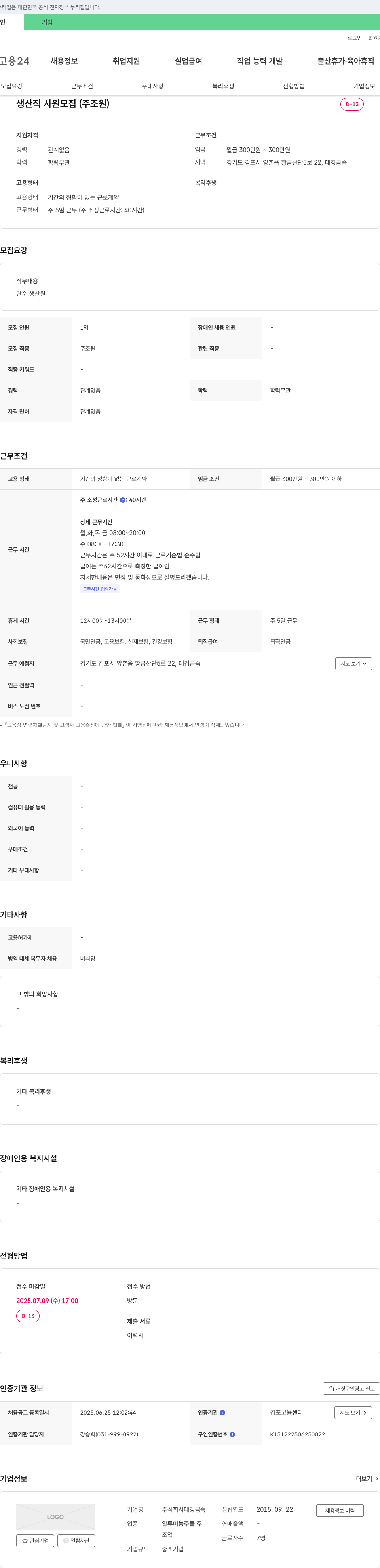Viewport: 380px width, 1568px height.
Task: Open the 실업급여 main menu
Action: pyautogui.click(x=188, y=61)
